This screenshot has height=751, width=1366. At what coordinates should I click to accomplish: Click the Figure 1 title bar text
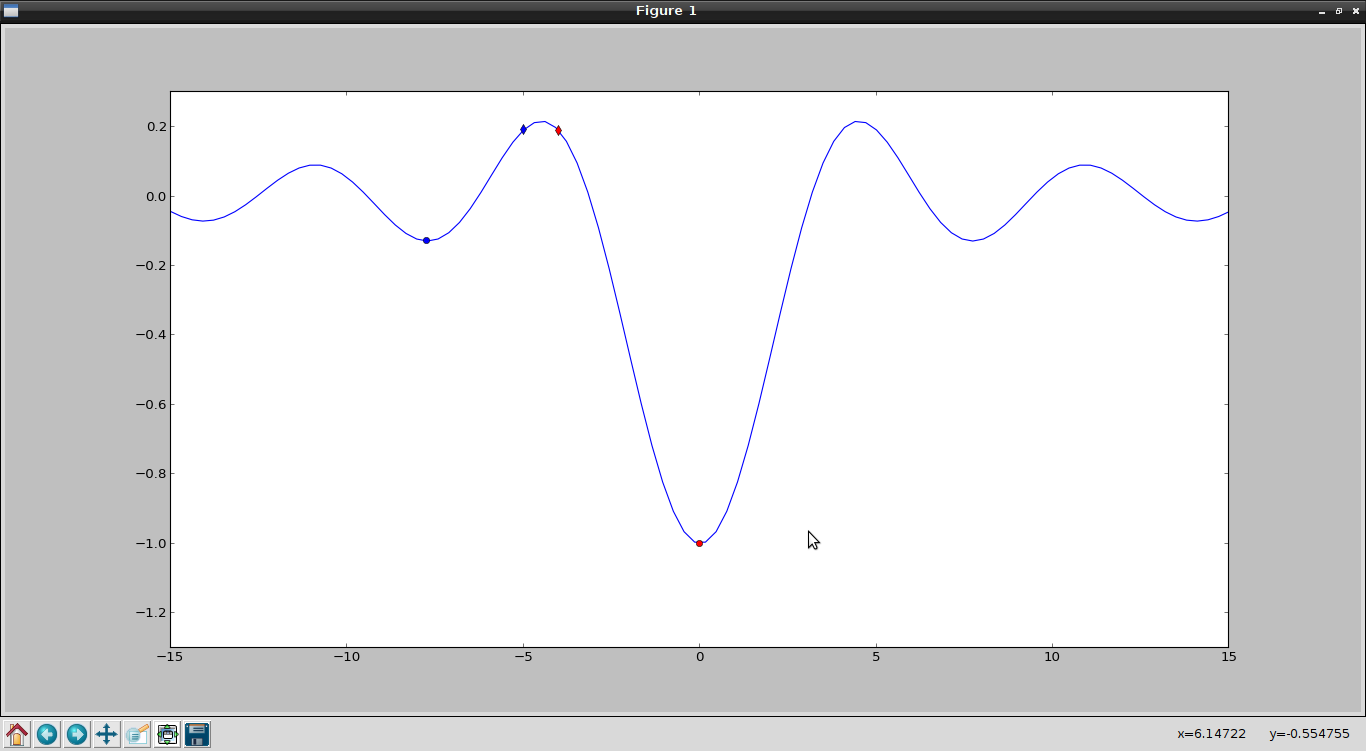tap(666, 11)
